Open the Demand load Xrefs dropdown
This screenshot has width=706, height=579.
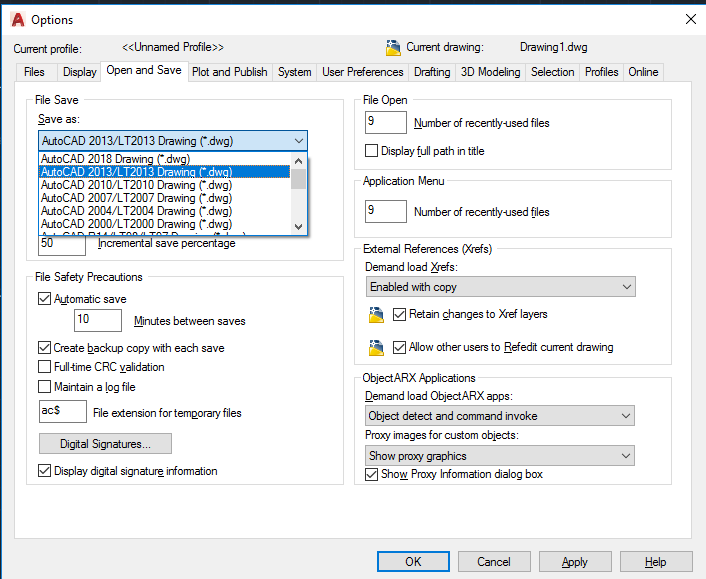500,287
